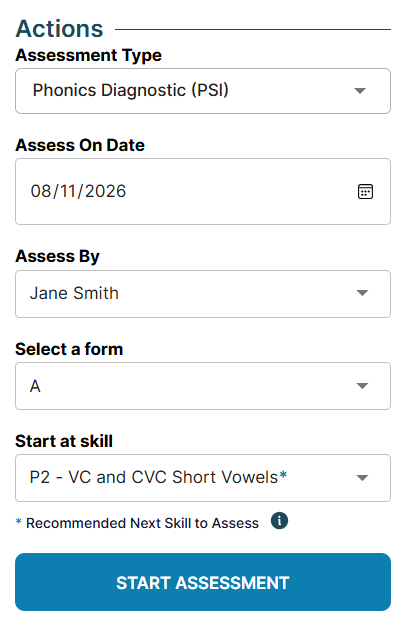406x627 pixels.
Task: Select the month 08 in the date field
Action: tap(41, 191)
